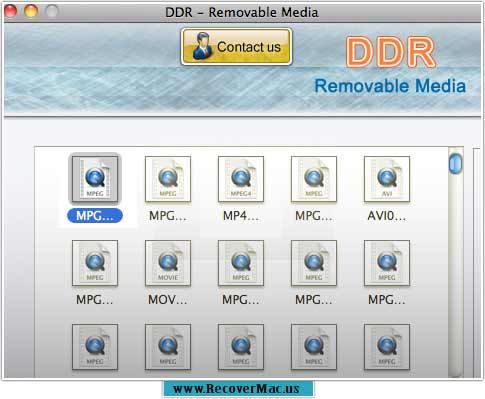Click the AVI0... file name label

387,216
